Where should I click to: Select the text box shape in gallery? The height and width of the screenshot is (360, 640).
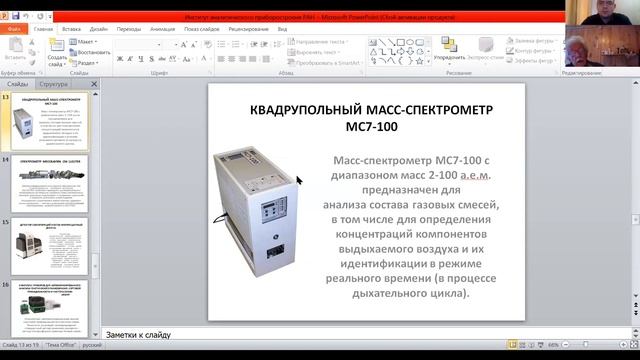coord(373,42)
